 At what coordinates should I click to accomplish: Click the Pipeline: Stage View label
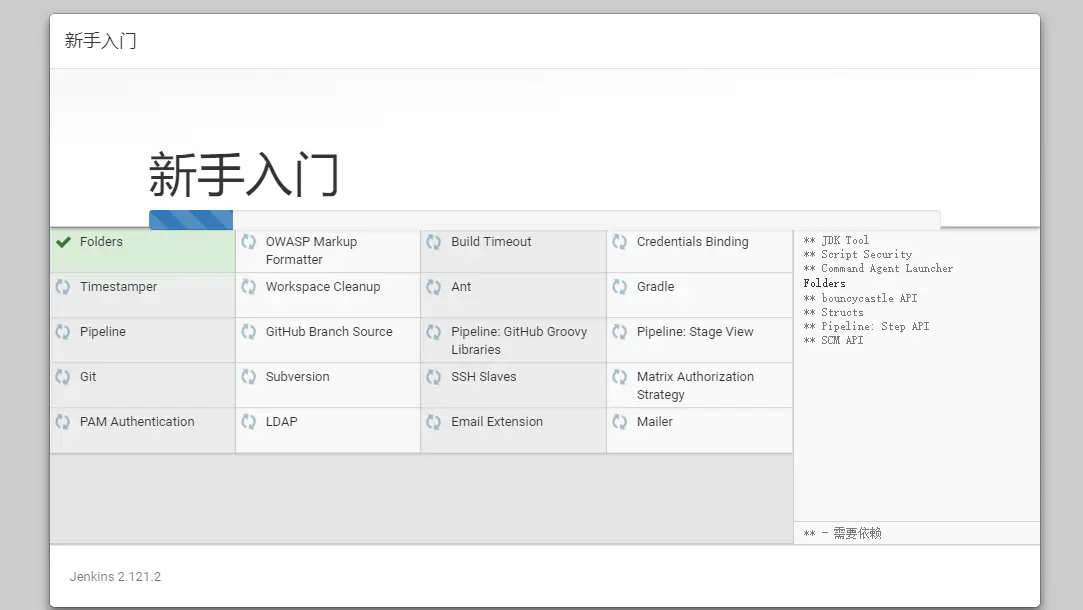pos(695,332)
